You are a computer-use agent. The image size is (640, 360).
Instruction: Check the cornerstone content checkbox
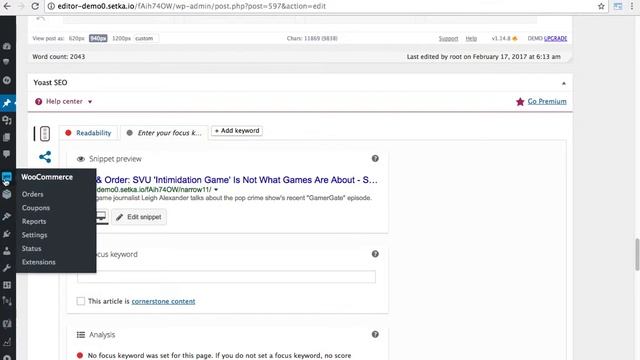[x=81, y=301]
